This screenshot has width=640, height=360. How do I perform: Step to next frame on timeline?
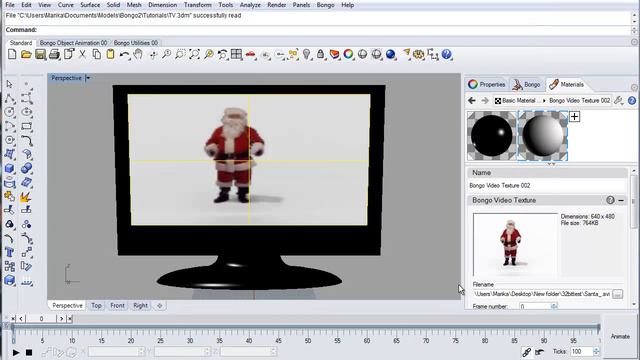point(61,318)
